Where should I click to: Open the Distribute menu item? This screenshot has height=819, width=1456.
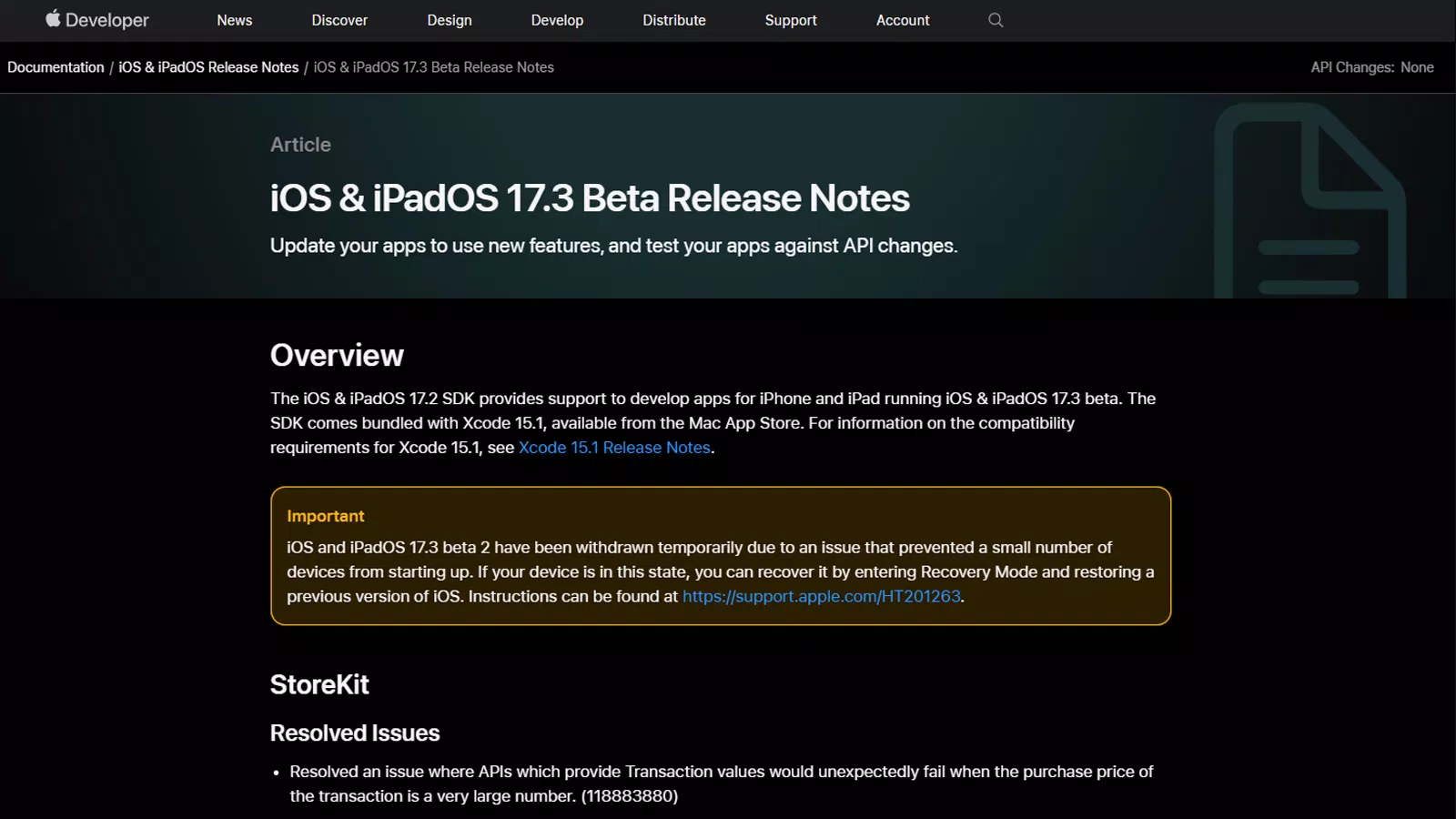click(x=673, y=20)
